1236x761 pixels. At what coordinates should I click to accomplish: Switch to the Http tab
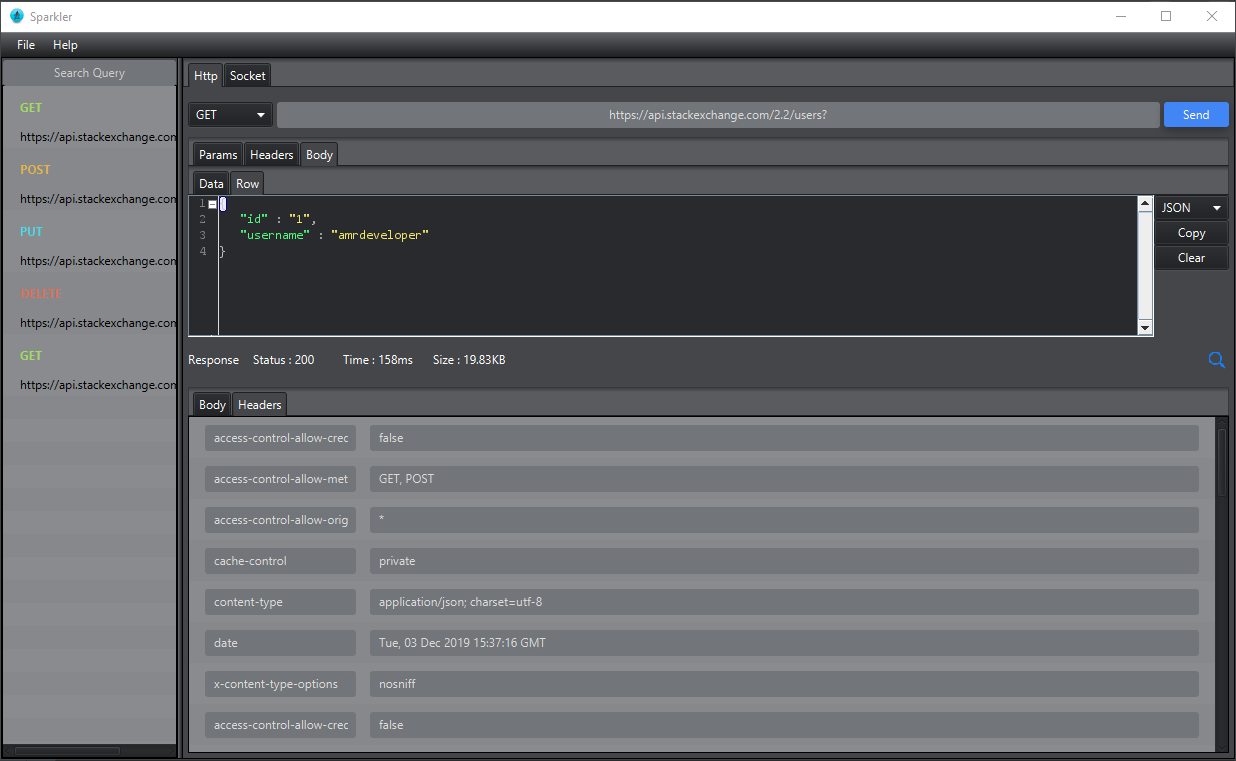pyautogui.click(x=205, y=76)
